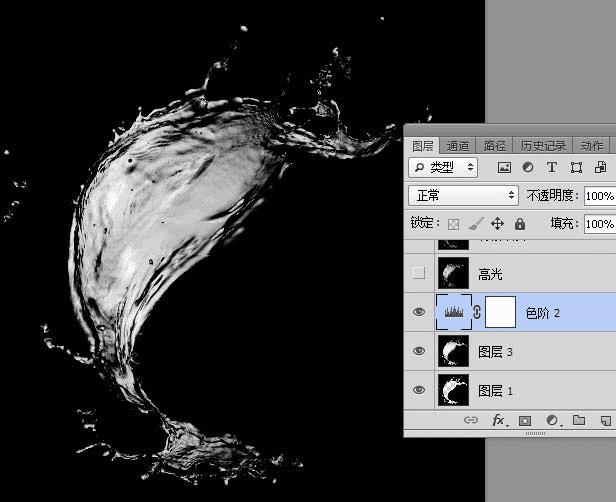The width and height of the screenshot is (616, 502).
Task: Show the hidden 高光 layer
Action: pos(419,273)
